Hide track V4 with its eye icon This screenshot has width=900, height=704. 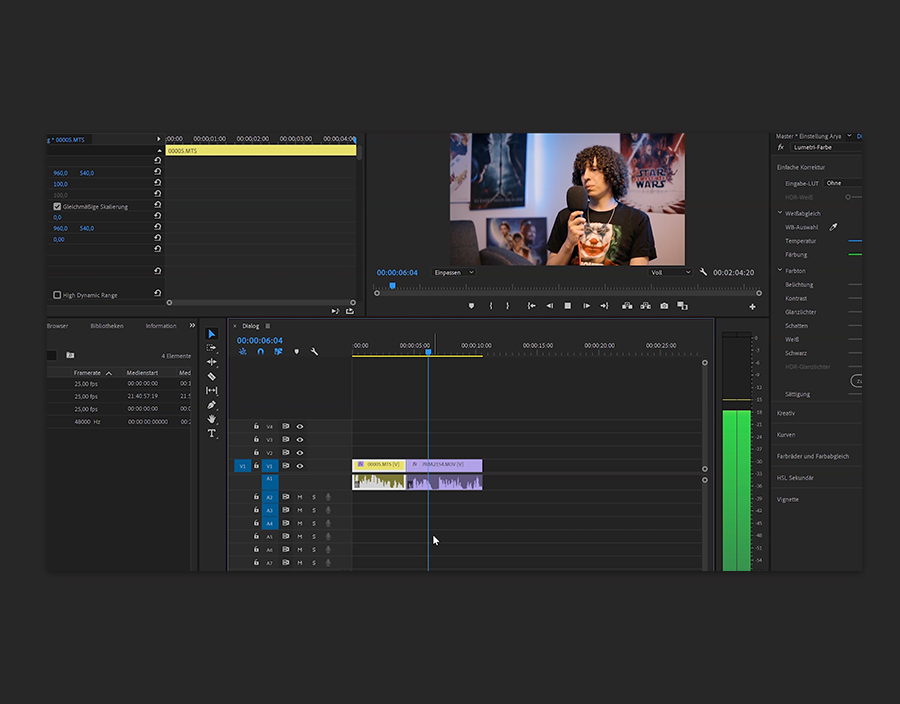300,426
